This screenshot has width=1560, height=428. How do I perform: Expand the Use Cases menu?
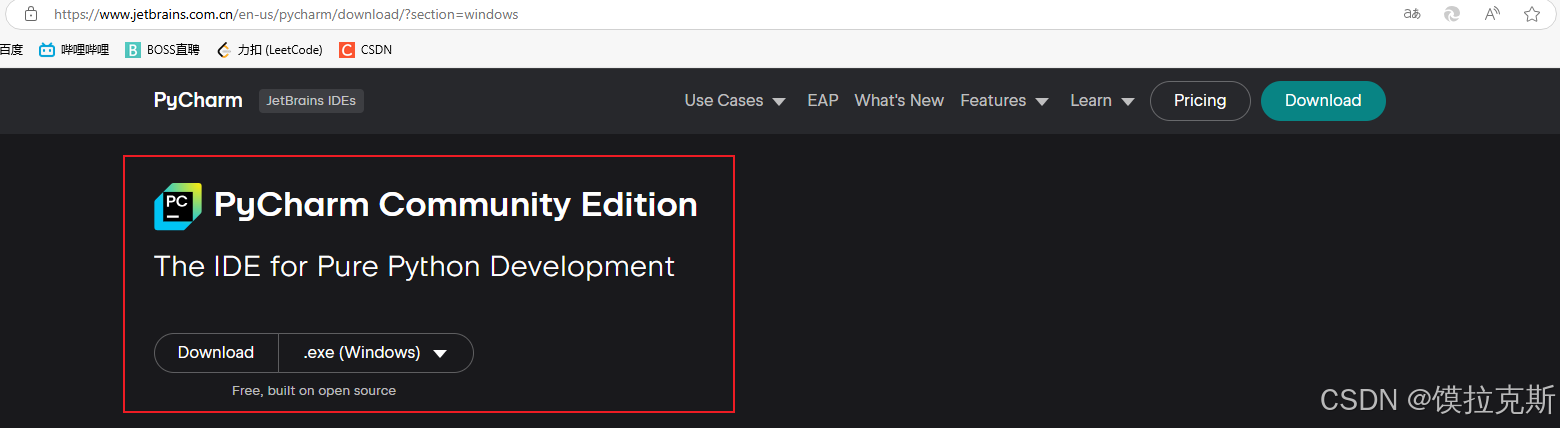click(735, 100)
